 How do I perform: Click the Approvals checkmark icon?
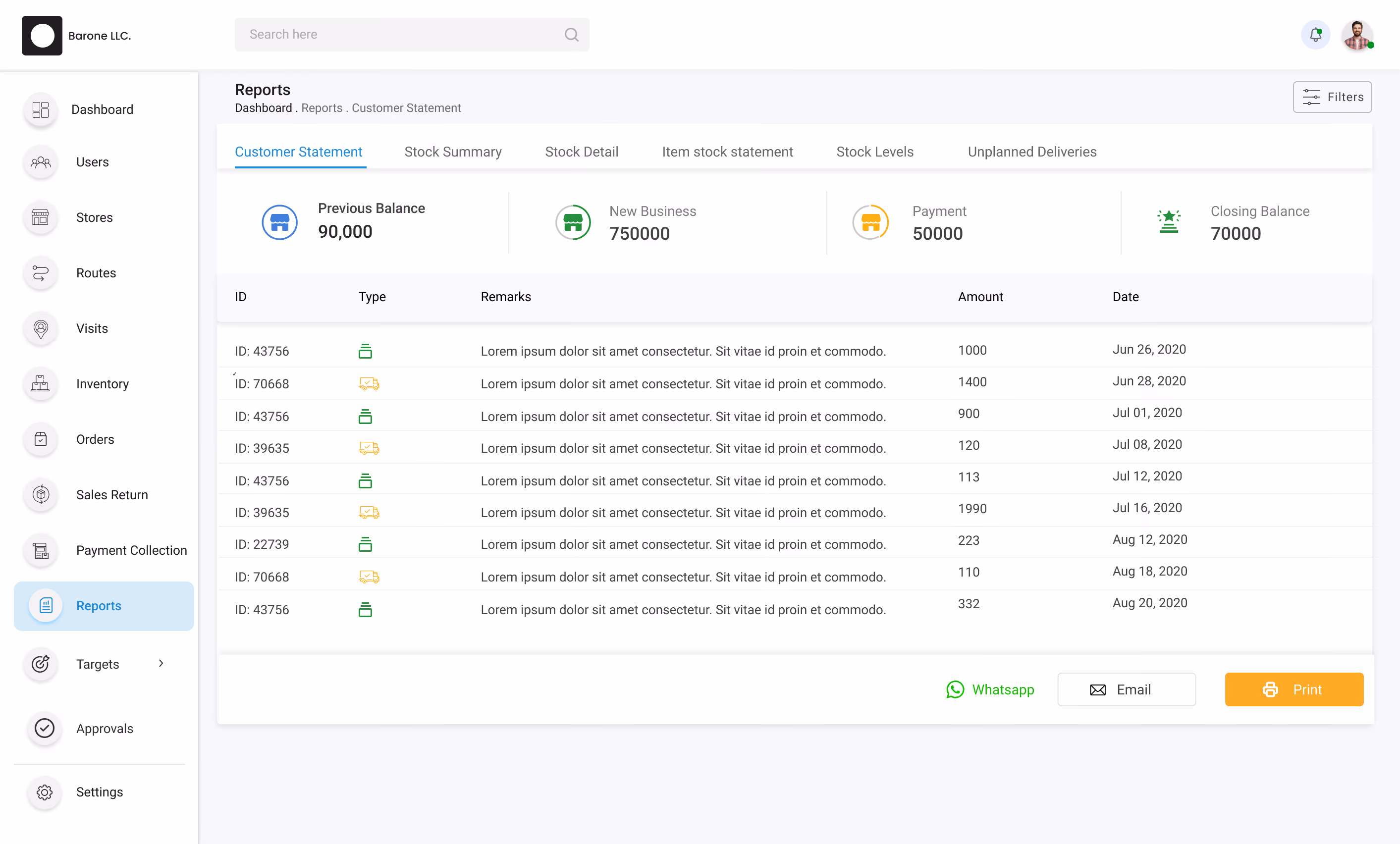click(44, 728)
